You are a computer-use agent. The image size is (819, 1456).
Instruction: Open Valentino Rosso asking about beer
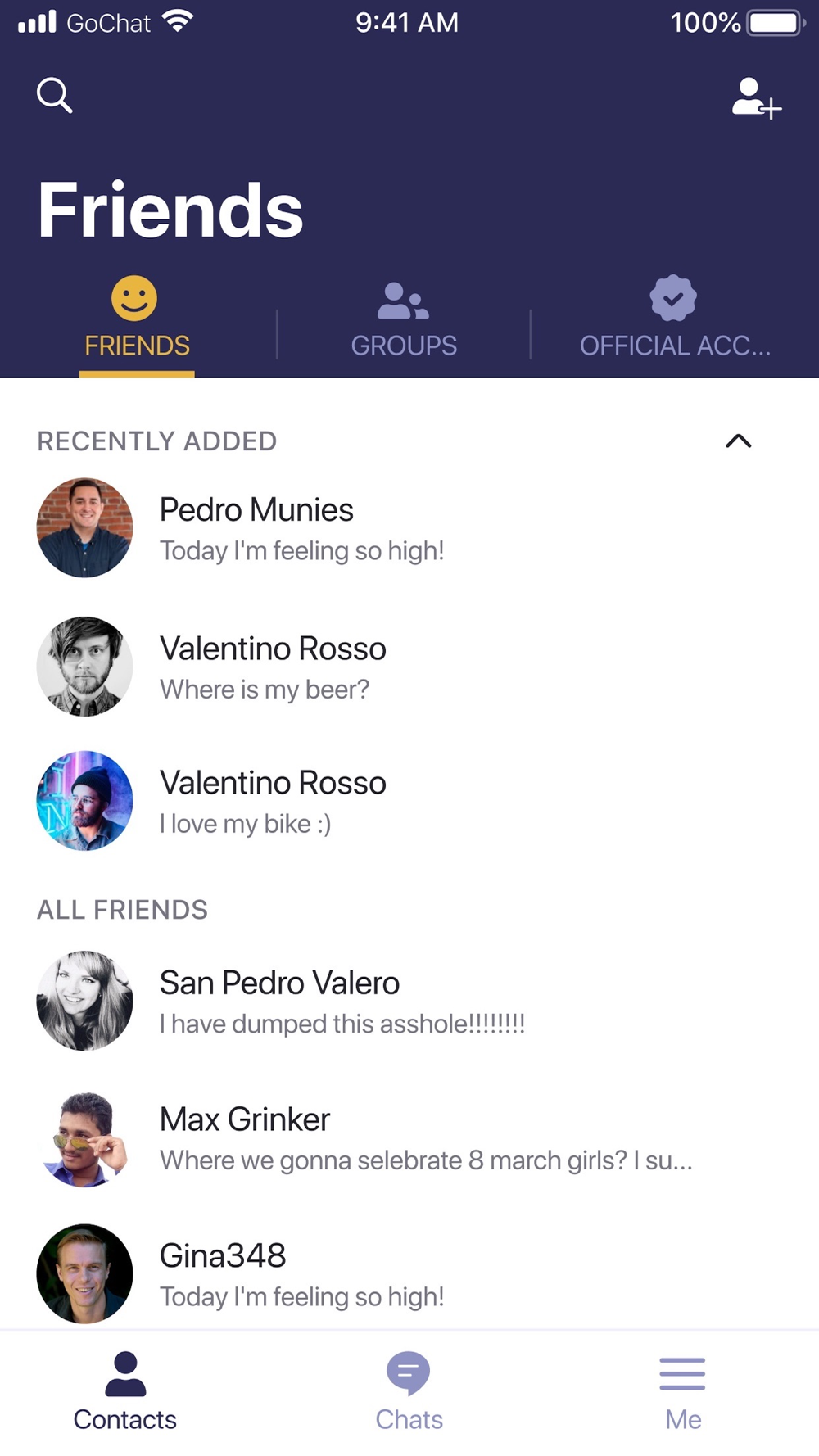[409, 667]
